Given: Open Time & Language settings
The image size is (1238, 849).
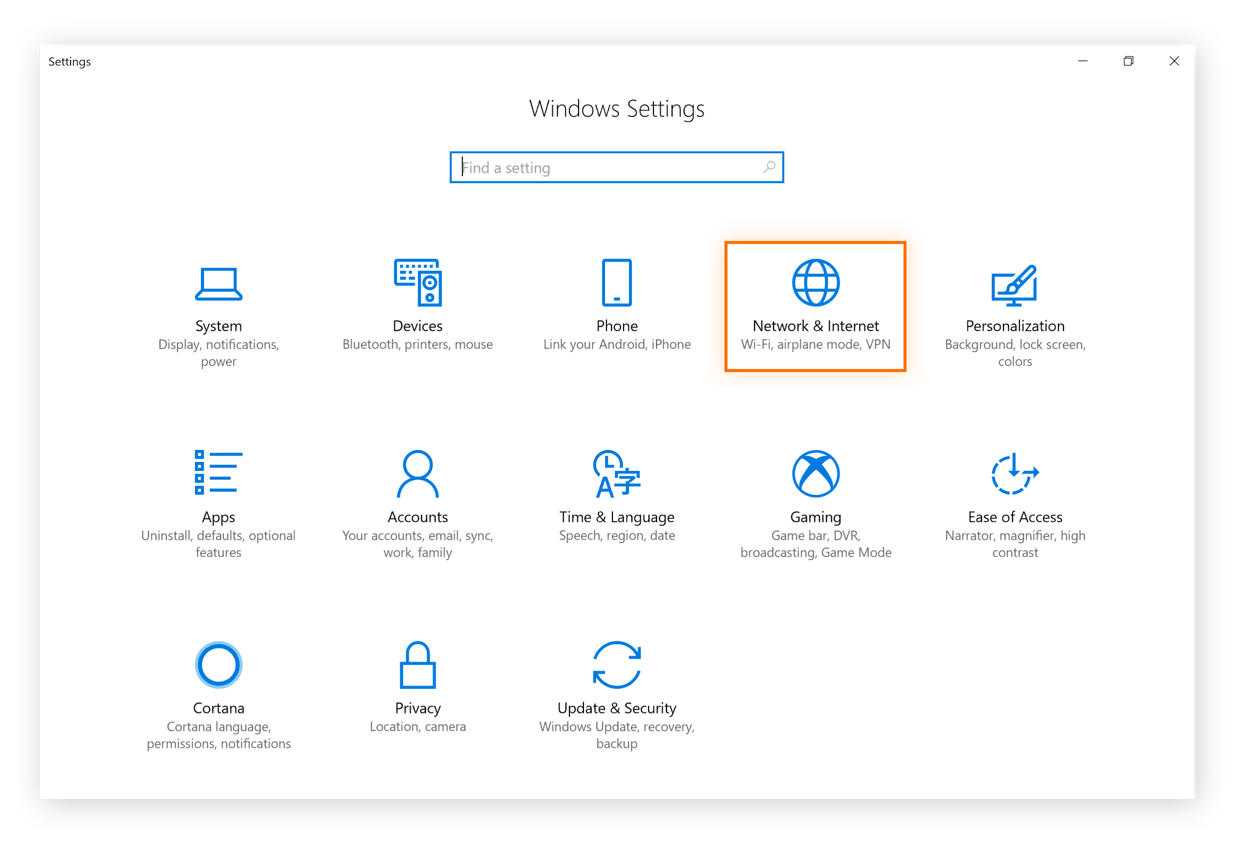Looking at the screenshot, I should [x=616, y=473].
